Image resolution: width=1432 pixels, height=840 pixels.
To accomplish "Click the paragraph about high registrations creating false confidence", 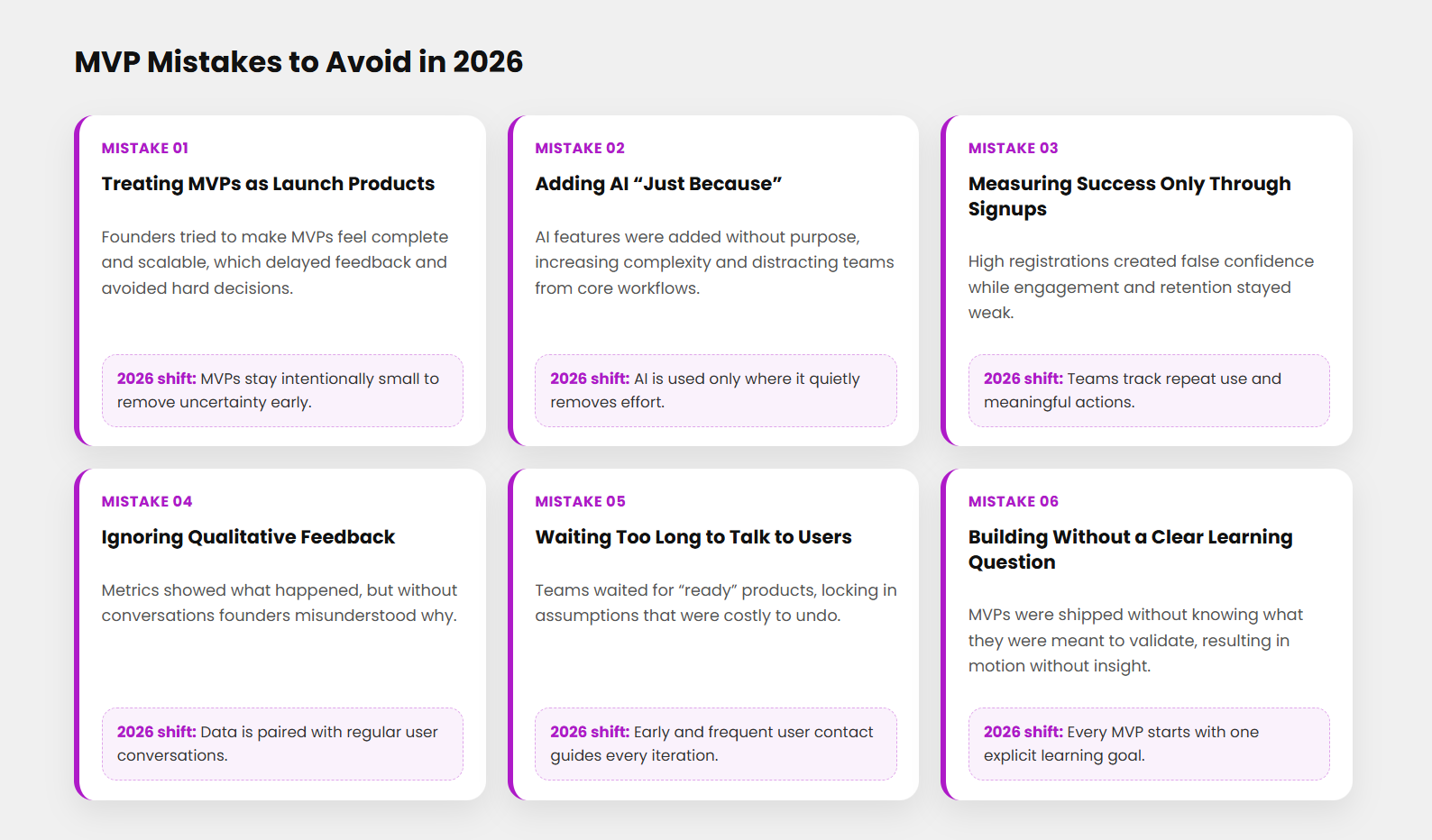I will [1141, 287].
